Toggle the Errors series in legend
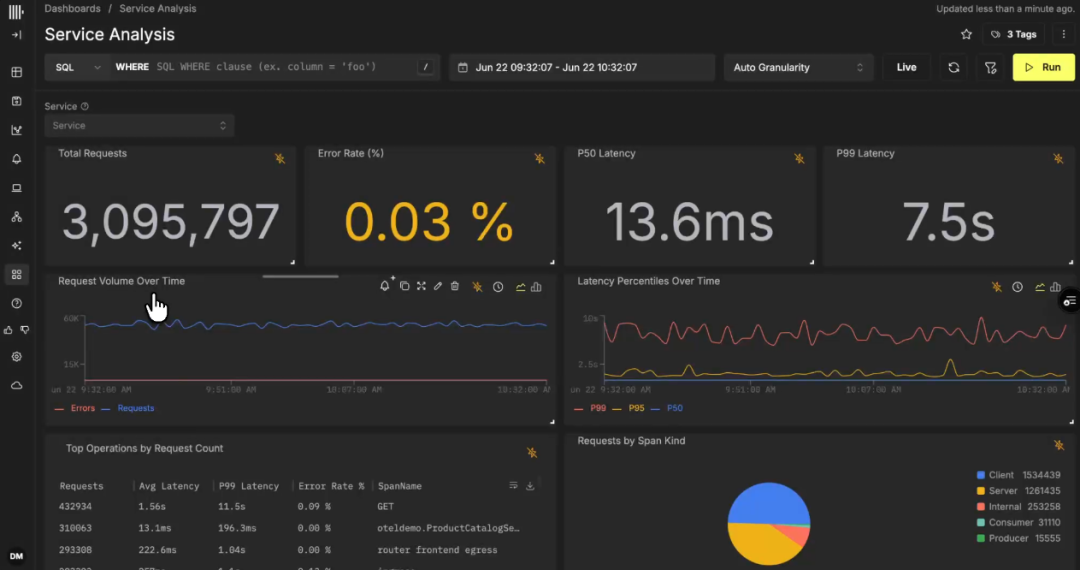Image resolution: width=1080 pixels, height=570 pixels. pos(75,408)
